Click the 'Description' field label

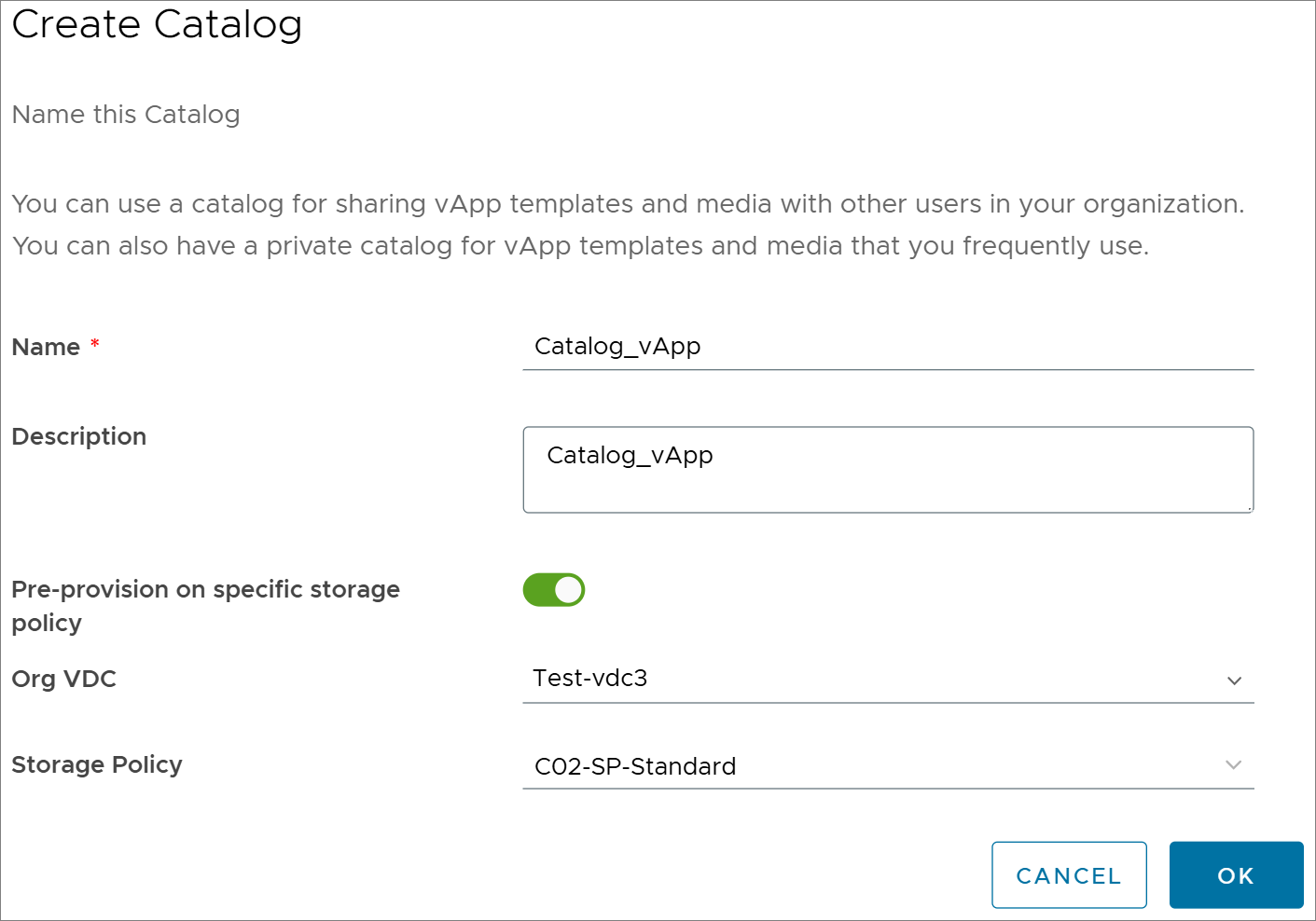[x=79, y=436]
